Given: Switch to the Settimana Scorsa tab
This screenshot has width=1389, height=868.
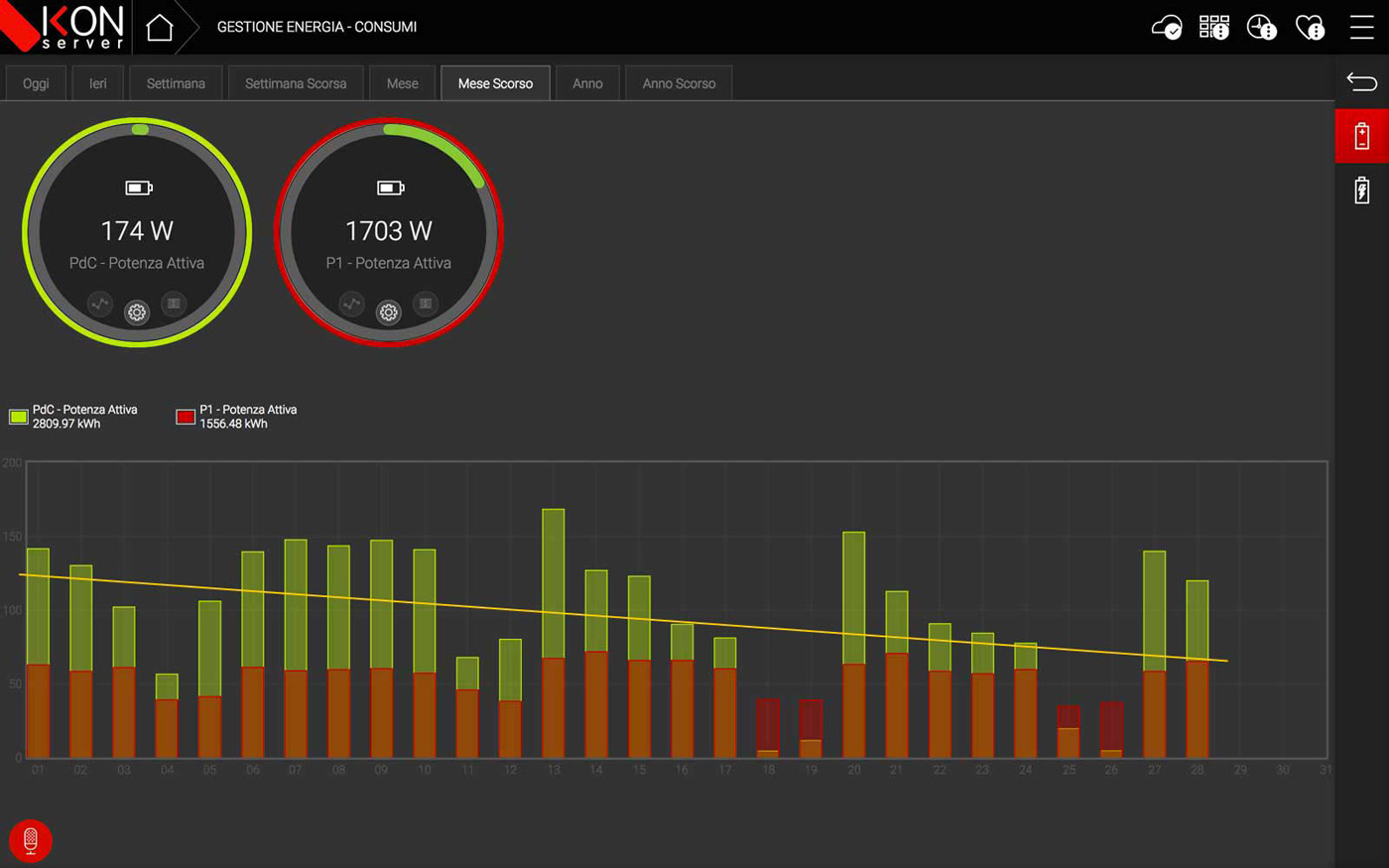Looking at the screenshot, I should pos(296,83).
